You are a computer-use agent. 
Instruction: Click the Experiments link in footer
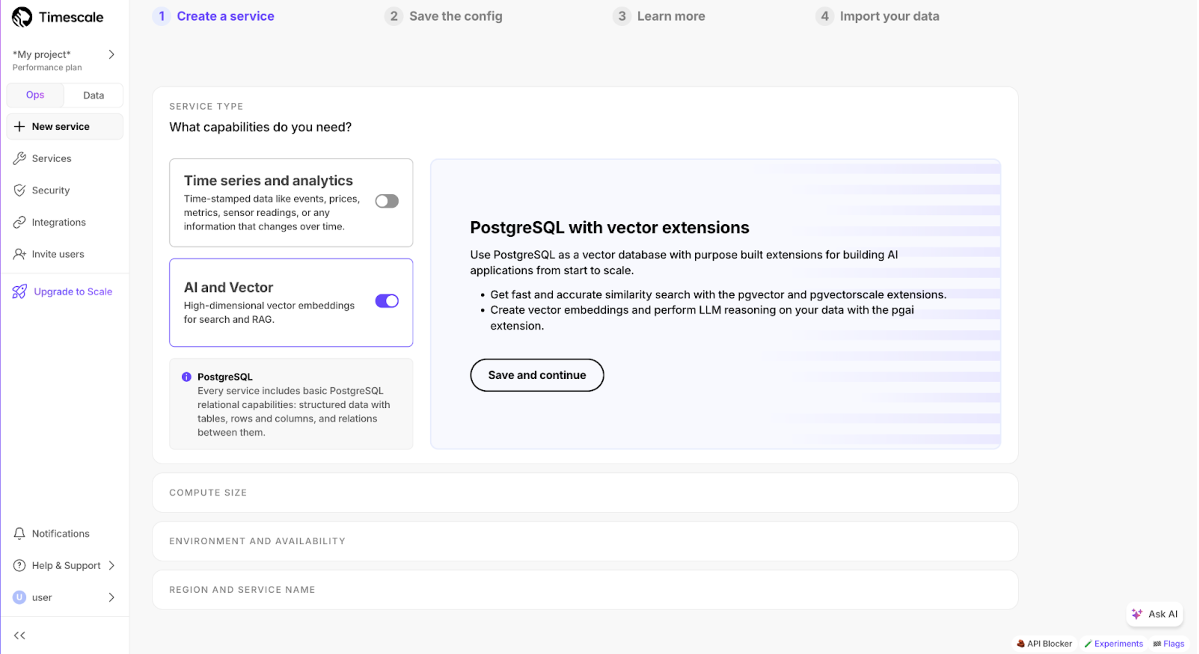coord(1113,644)
